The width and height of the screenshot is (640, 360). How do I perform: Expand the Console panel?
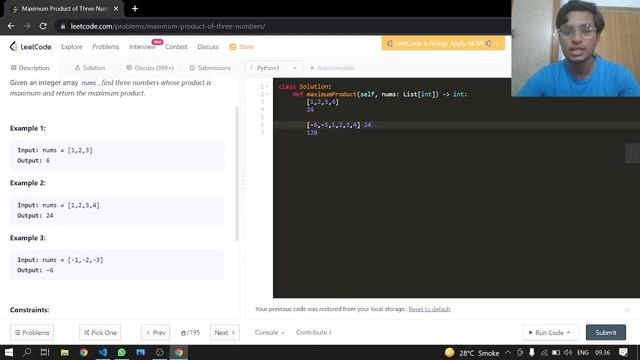coord(269,333)
